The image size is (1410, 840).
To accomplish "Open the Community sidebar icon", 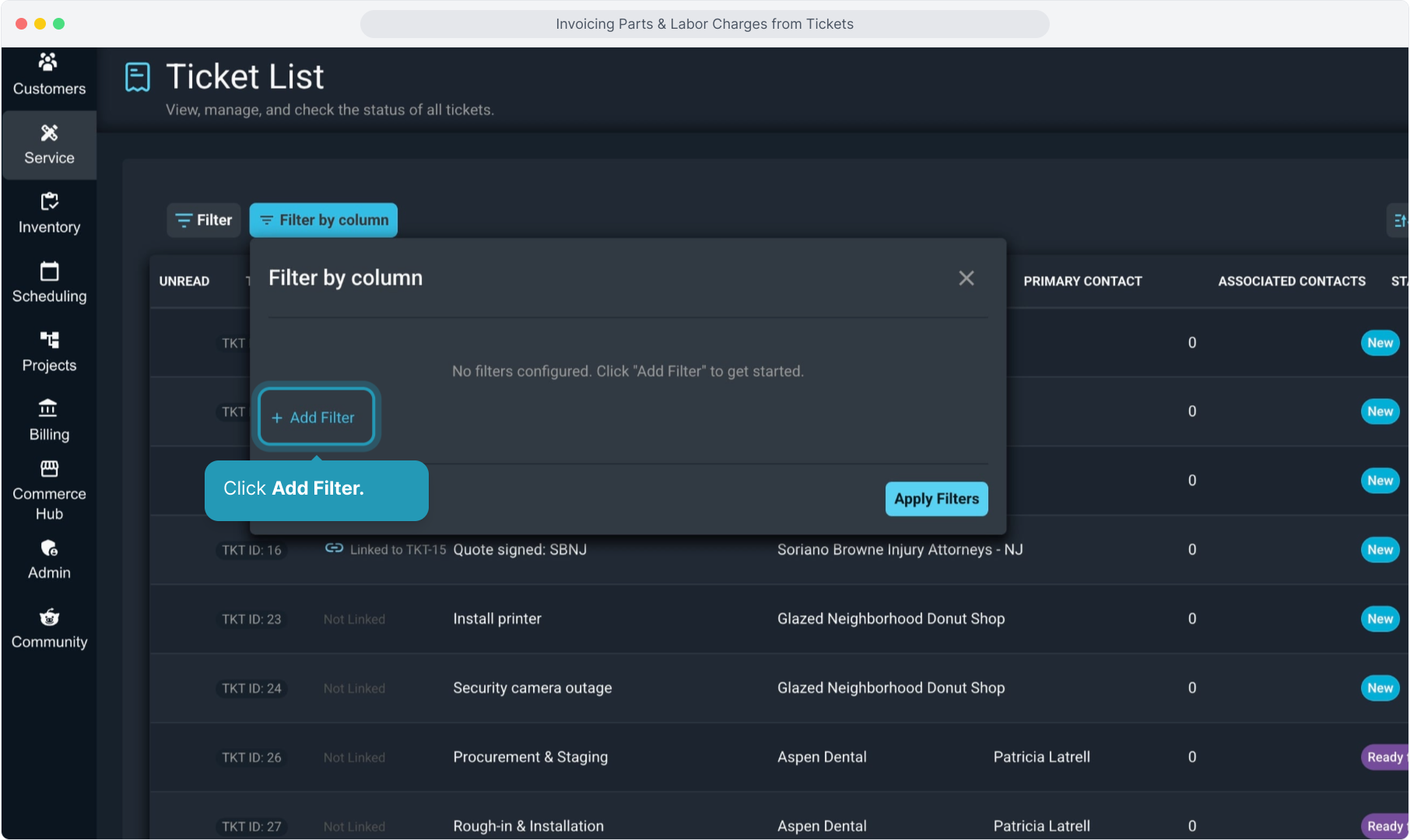I will (x=49, y=618).
